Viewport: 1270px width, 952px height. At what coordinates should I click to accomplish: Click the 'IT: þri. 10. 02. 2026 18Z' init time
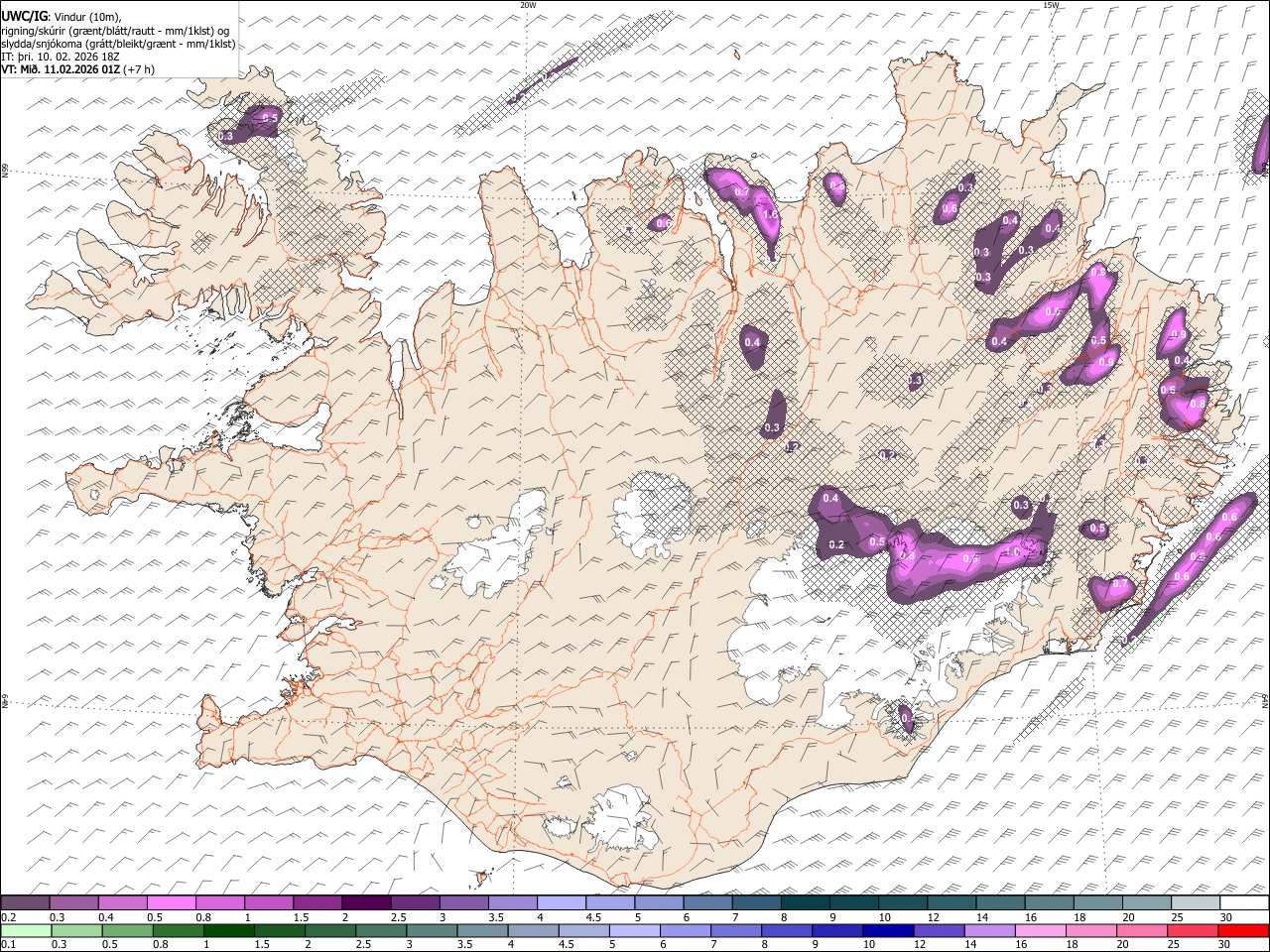click(x=61, y=57)
